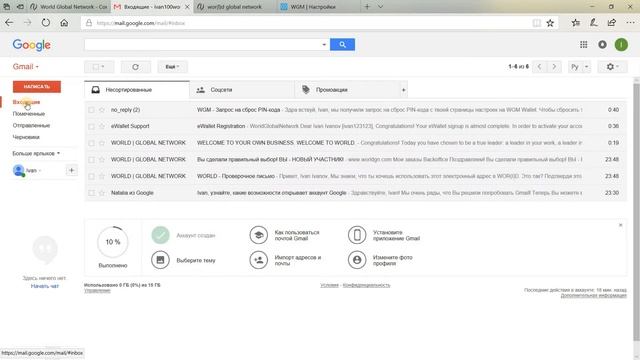
Task: Reload the page with browser refresh icon
Action: pyautogui.click(x=46, y=23)
